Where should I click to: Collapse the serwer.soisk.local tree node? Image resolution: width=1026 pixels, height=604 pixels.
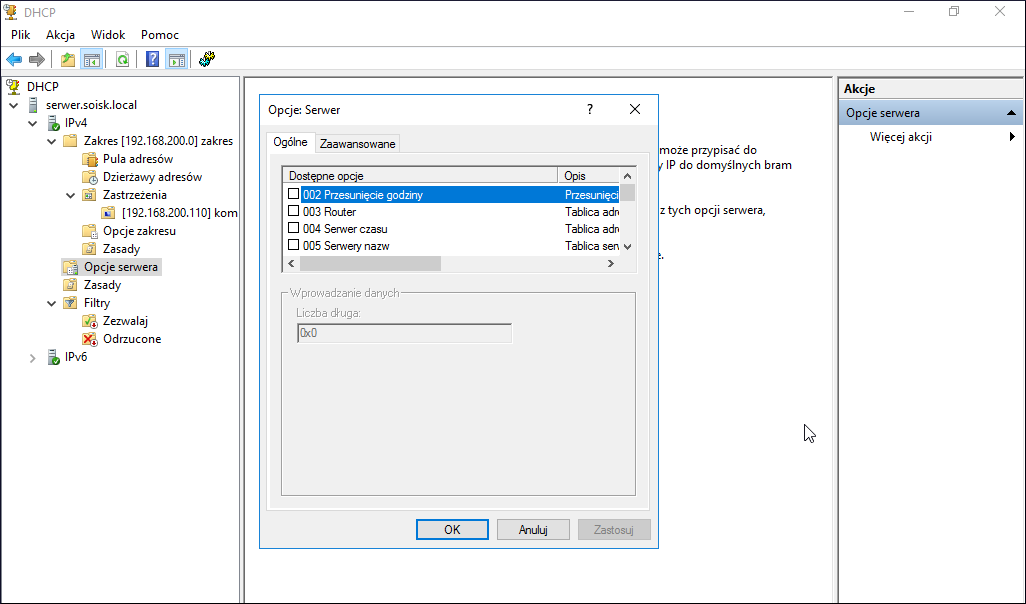coord(14,105)
